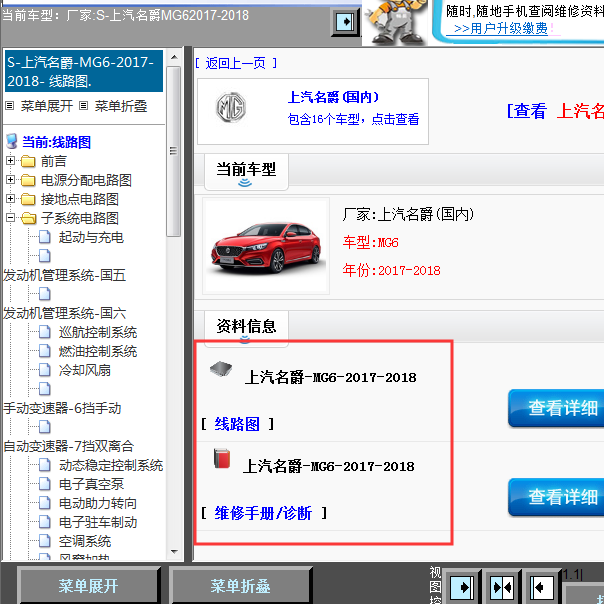The width and height of the screenshot is (604, 604).
Task: Click the tree panel scrollbar thumb
Action: 174,151
